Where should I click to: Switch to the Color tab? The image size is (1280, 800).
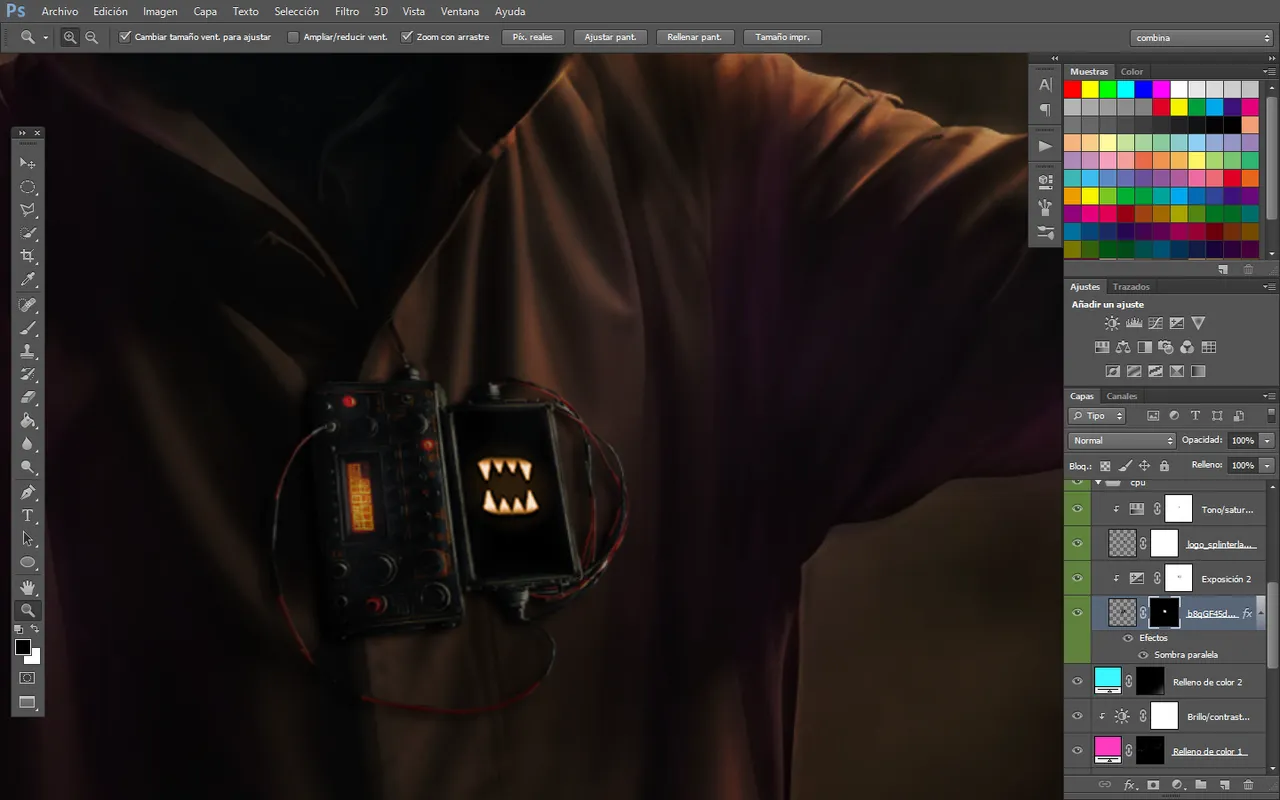[1132, 72]
